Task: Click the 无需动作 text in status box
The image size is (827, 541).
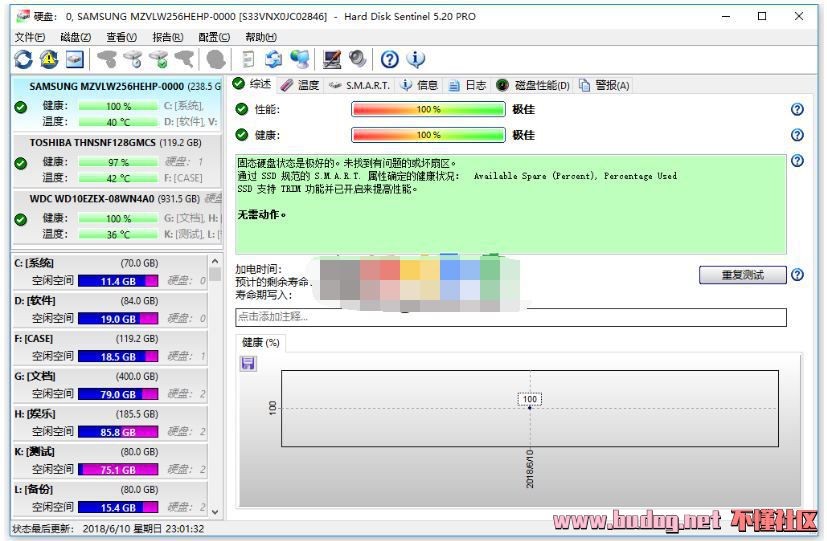Action: click(x=262, y=215)
